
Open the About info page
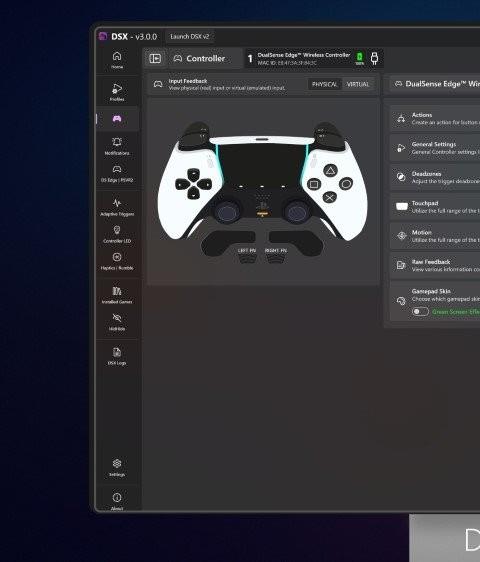[x=117, y=501]
